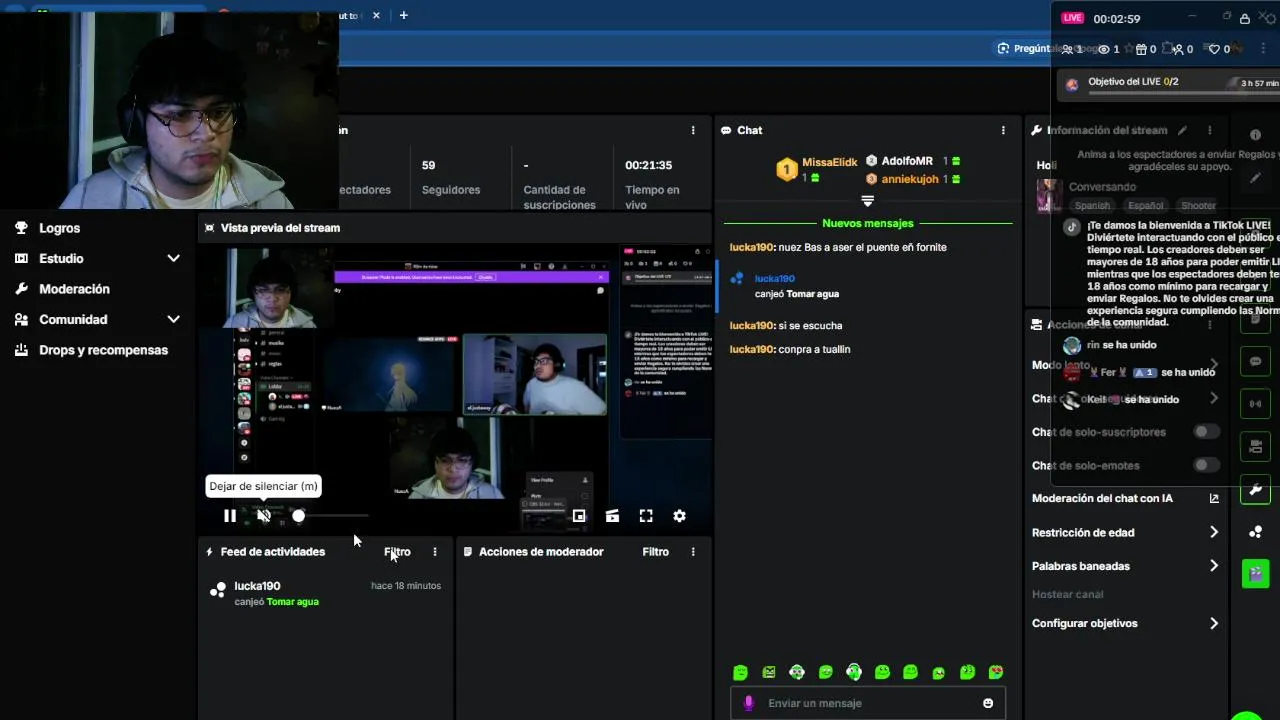This screenshot has width=1280, height=720.
Task: Open new browser tab plus button
Action: point(404,15)
